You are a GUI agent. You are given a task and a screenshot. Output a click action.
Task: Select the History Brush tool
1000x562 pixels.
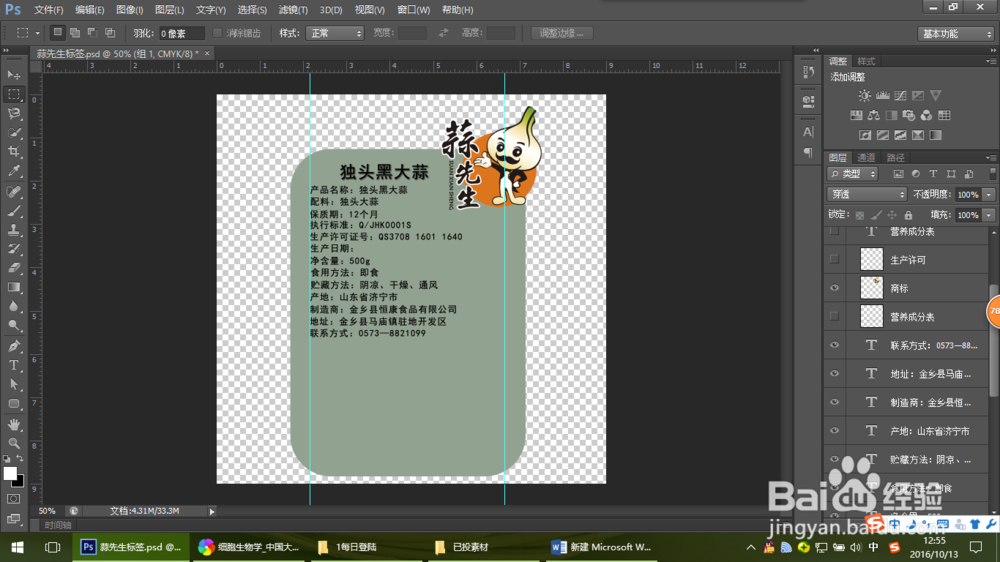pos(13,249)
